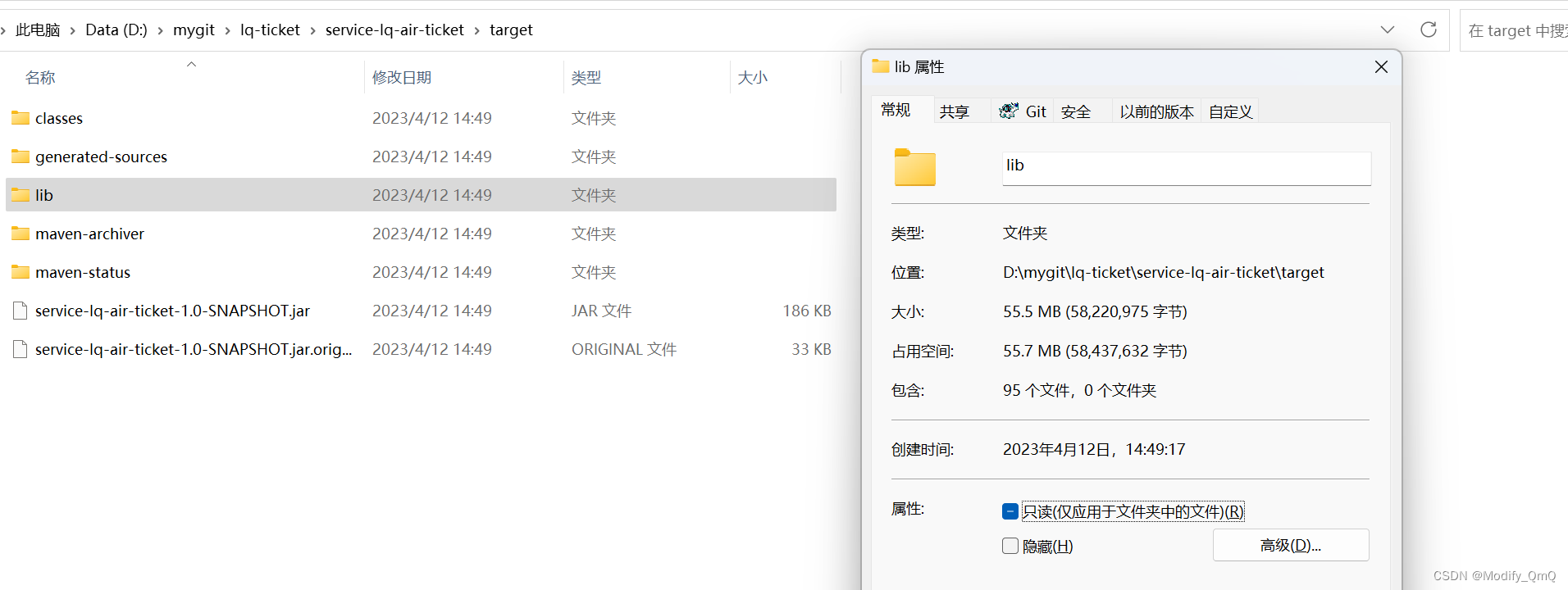Viewport: 1568px width, 590px height.
Task: Sort by 大小 column header
Action: click(x=753, y=78)
